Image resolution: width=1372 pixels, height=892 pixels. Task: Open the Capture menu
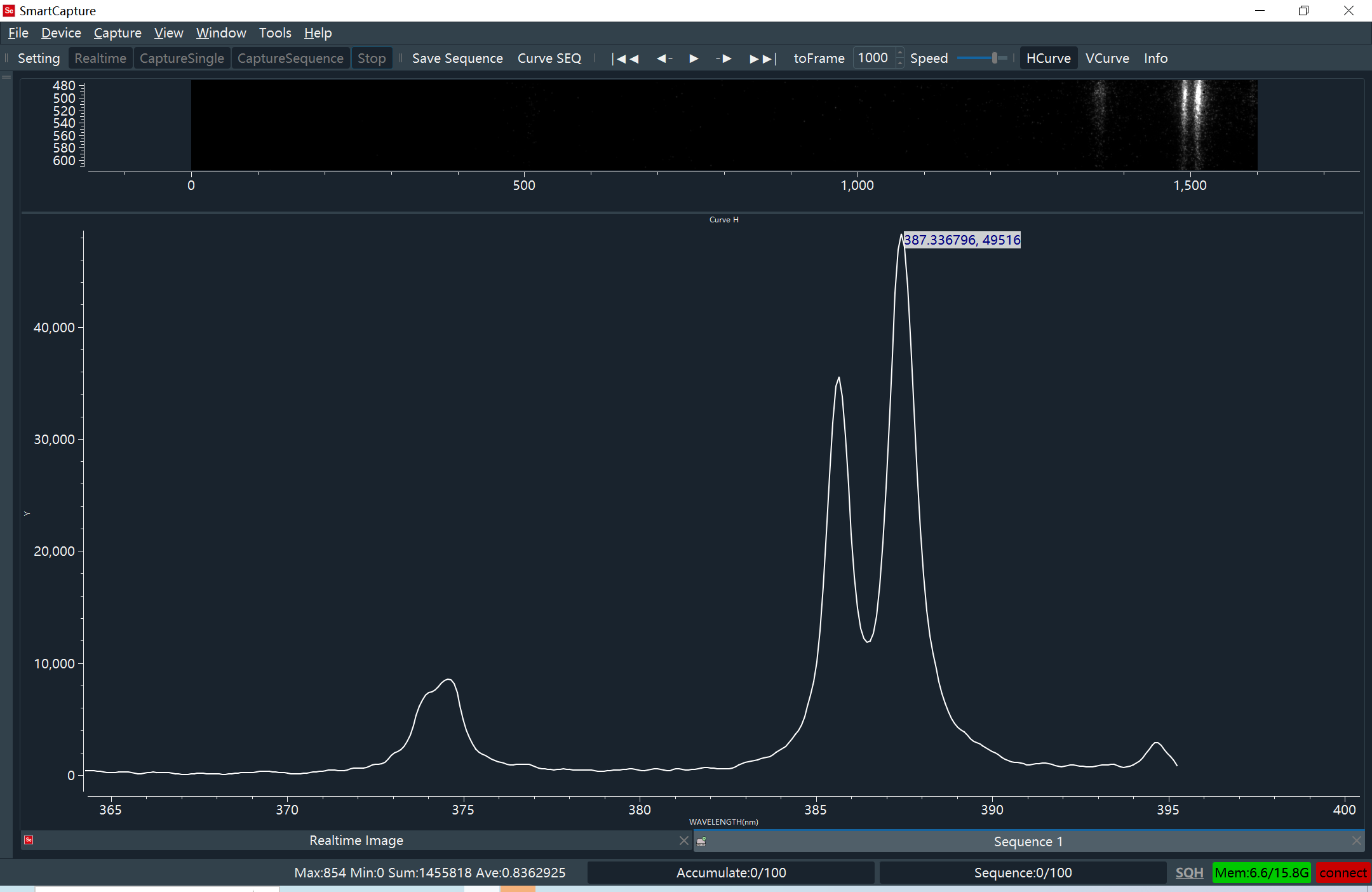click(x=118, y=33)
